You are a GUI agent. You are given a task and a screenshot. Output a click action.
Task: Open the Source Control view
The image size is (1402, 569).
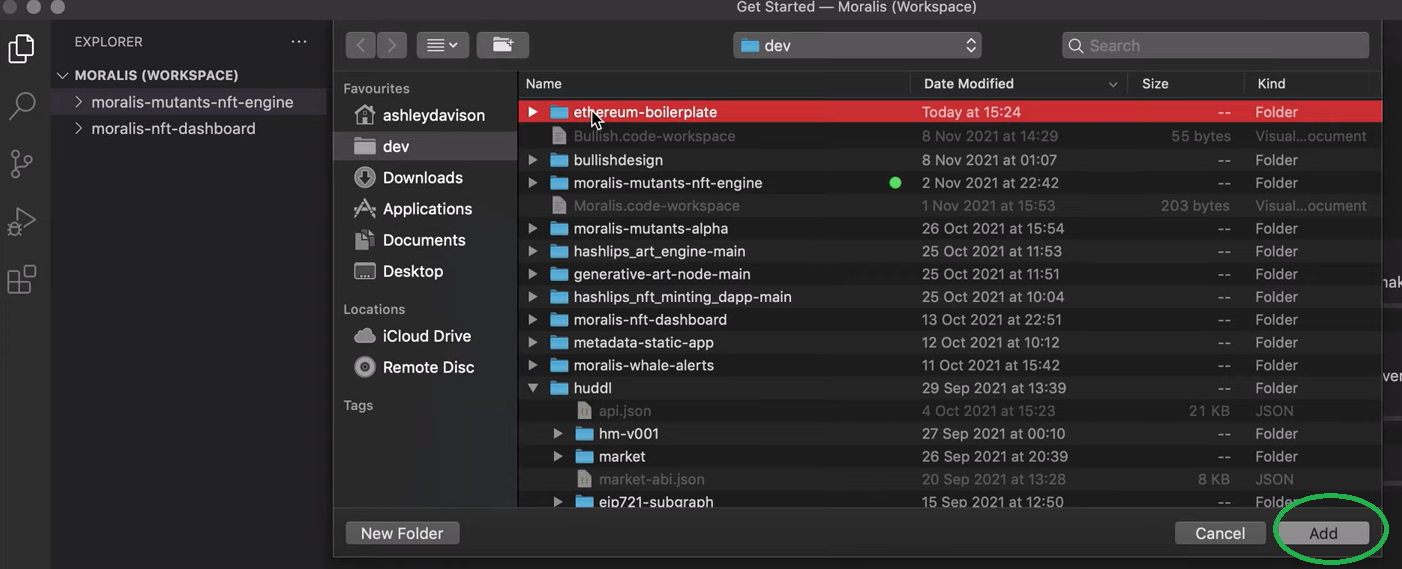tap(21, 163)
